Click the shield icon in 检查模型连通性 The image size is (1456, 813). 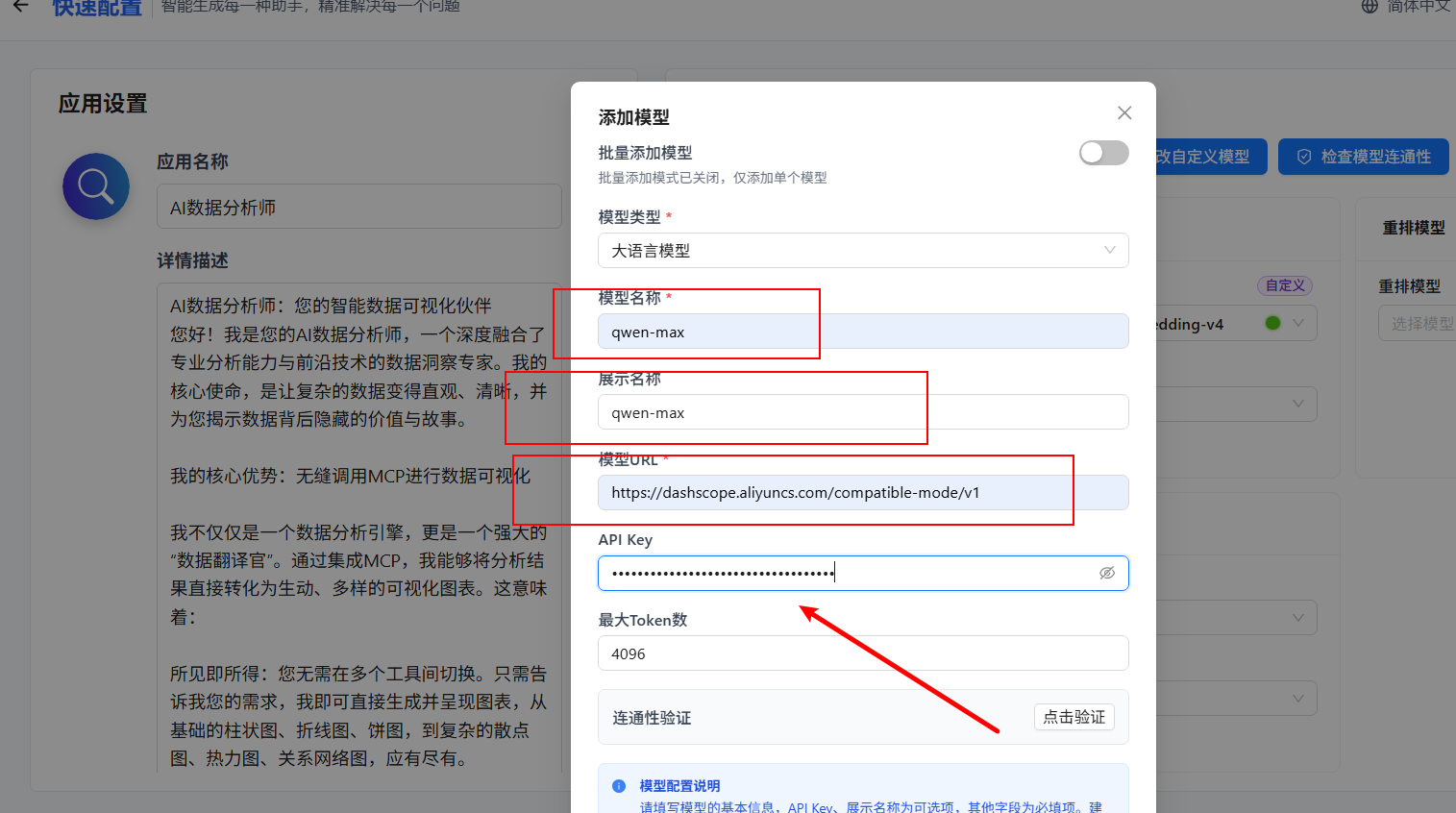[x=1304, y=157]
